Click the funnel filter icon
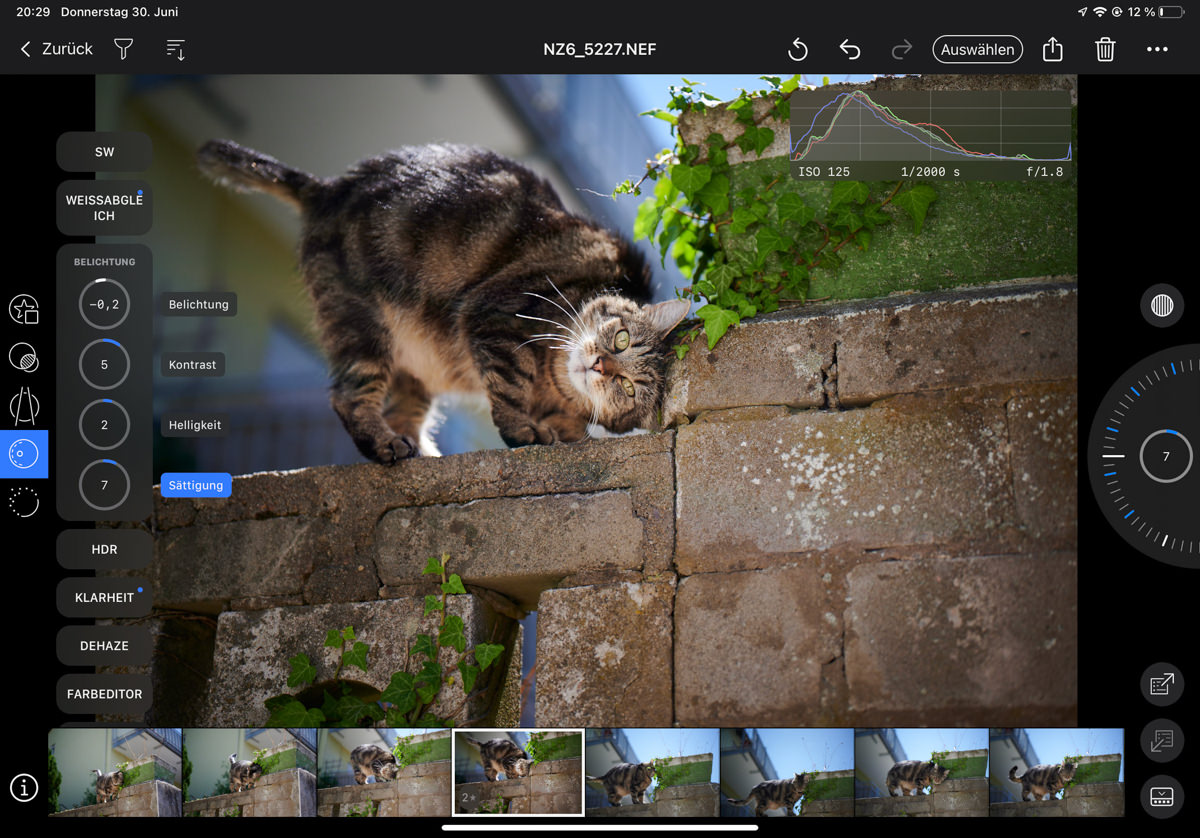The width and height of the screenshot is (1200, 838). [x=123, y=49]
